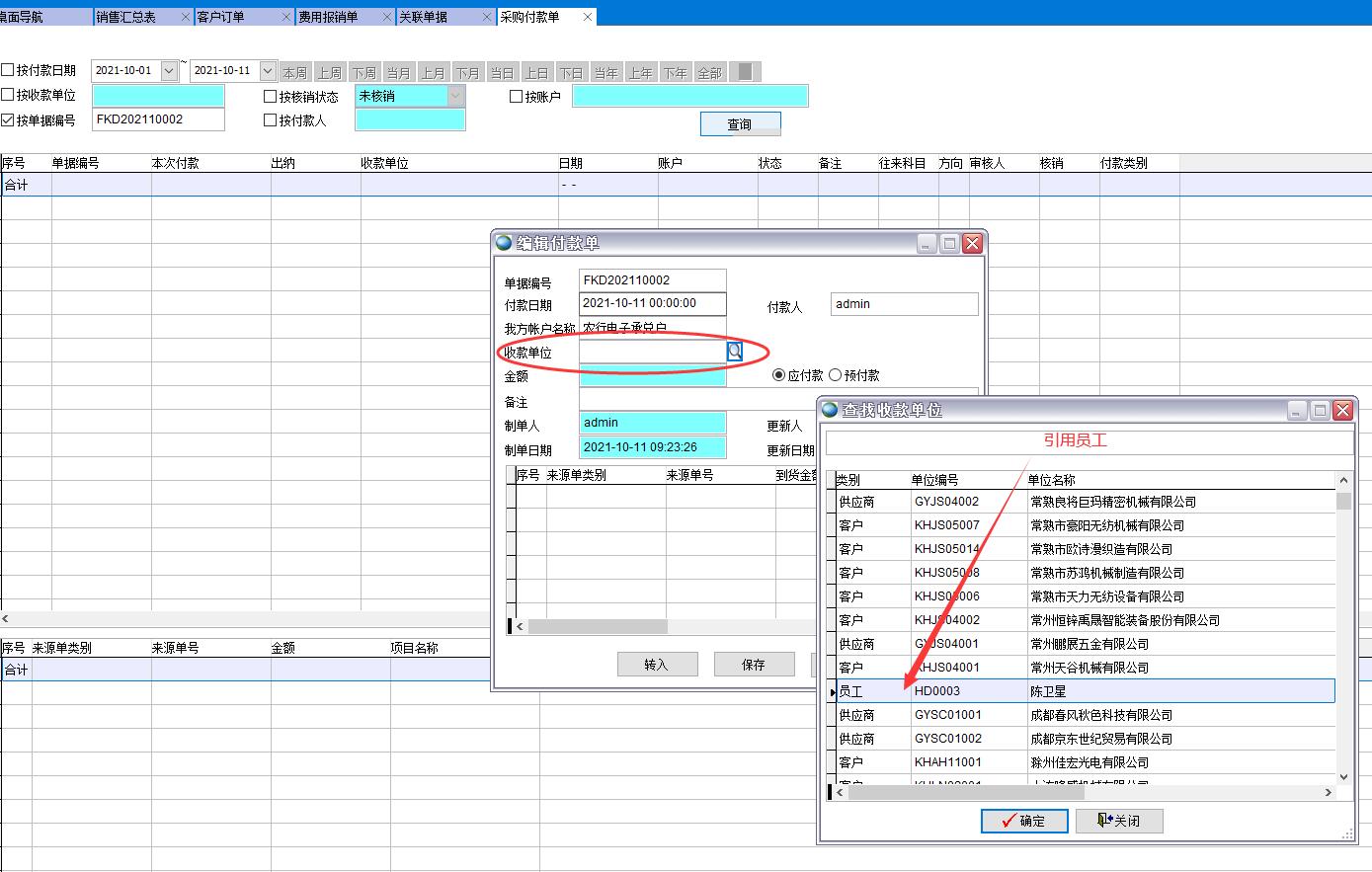Click 保存 in the 编辑付款单 dialog
This screenshot has height=872, width=1372.
(754, 663)
